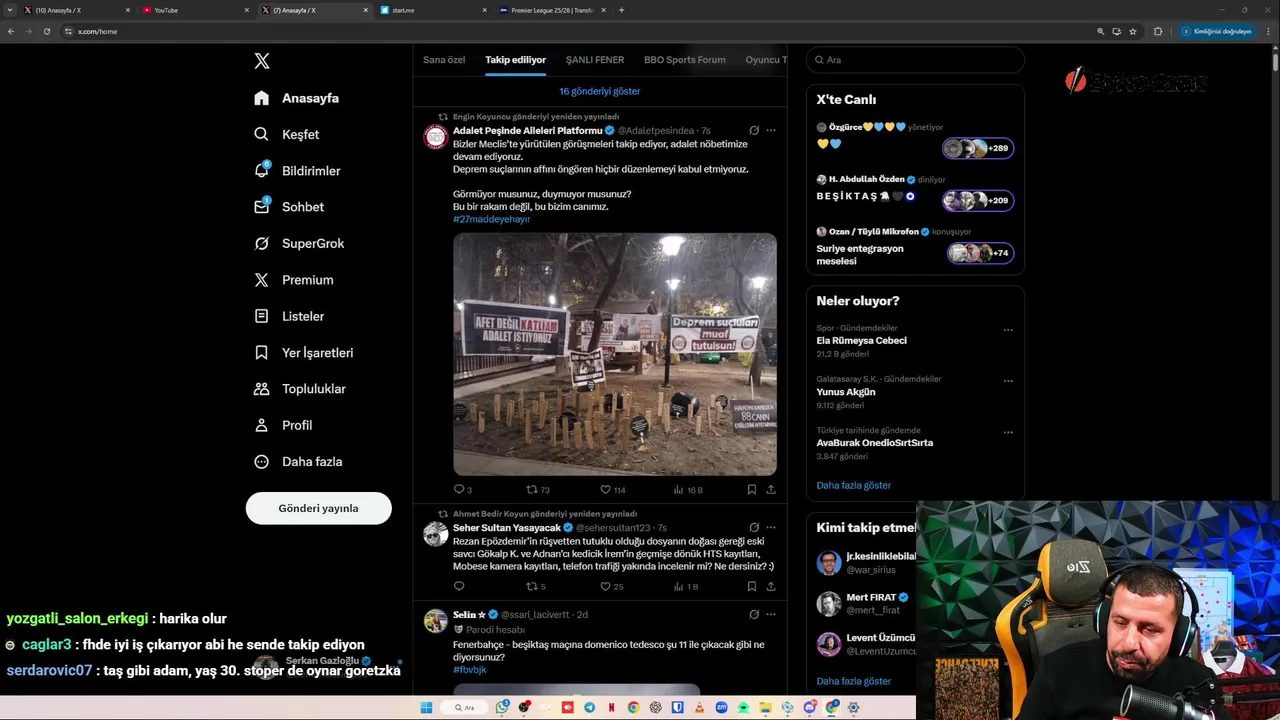Like the Seher Sultan post
The width and height of the screenshot is (1280, 720).
click(x=611, y=586)
